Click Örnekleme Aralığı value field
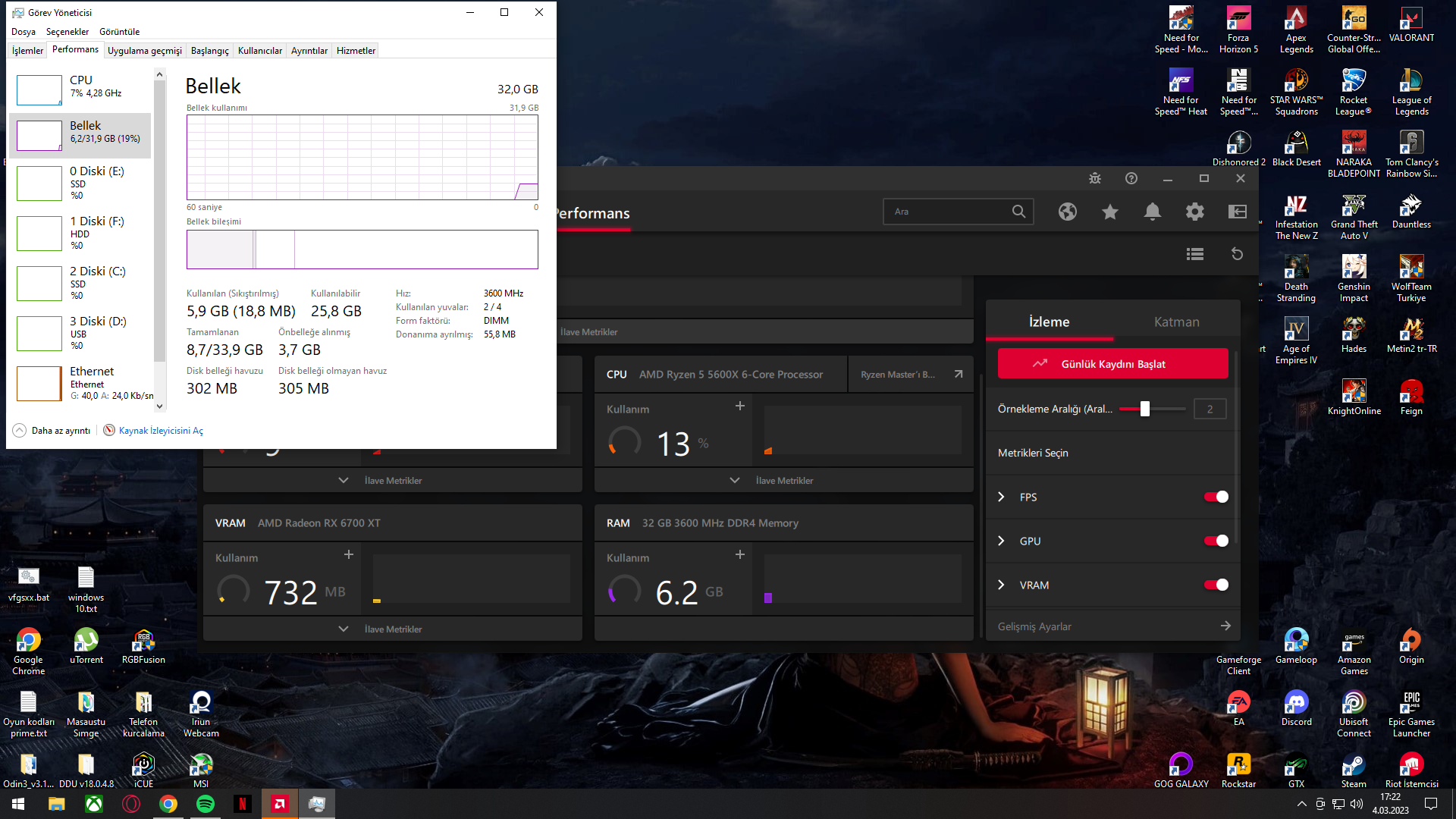 pyautogui.click(x=1210, y=409)
